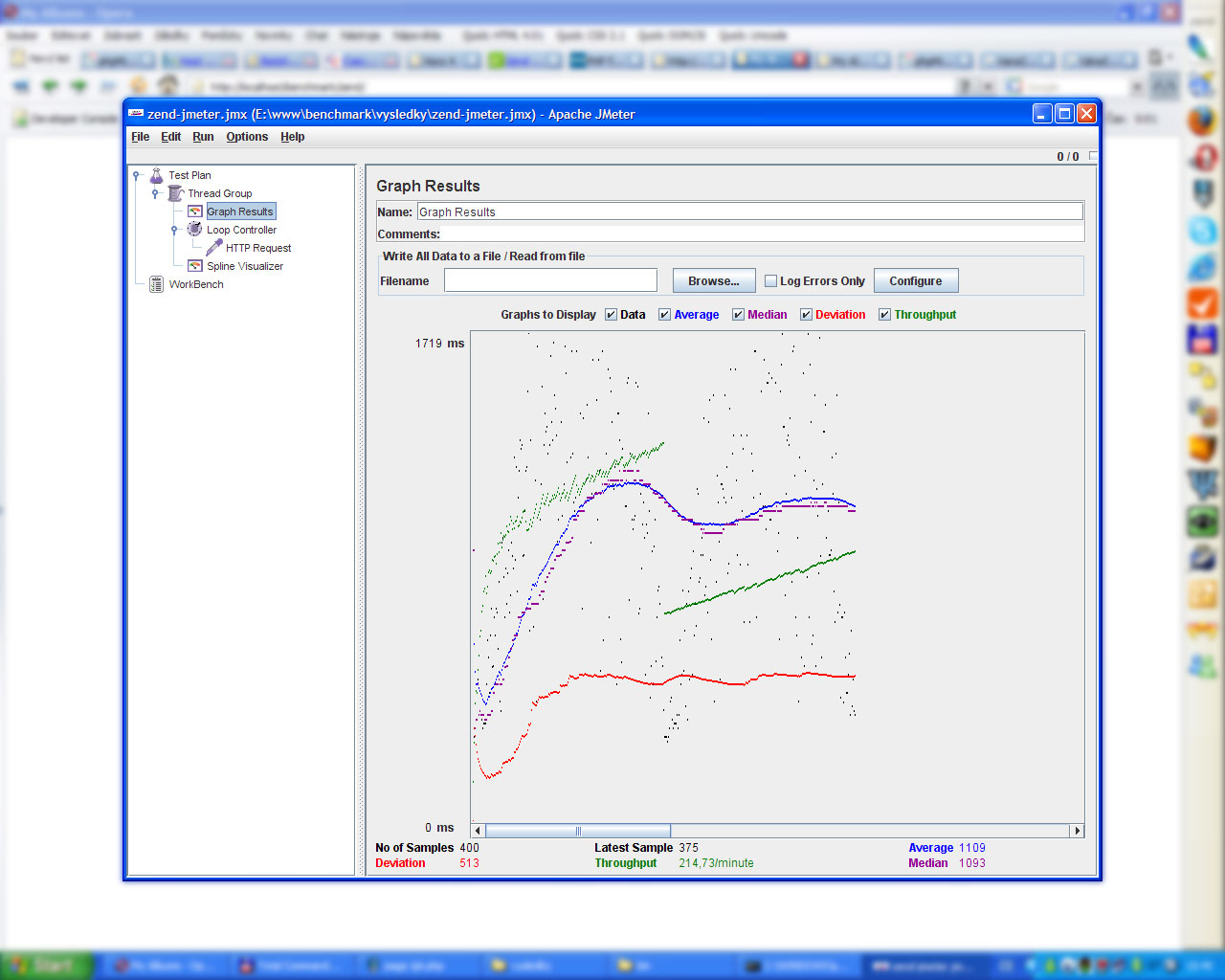Uncheck the Average graph checkbox
This screenshot has width=1225, height=980.
click(664, 315)
